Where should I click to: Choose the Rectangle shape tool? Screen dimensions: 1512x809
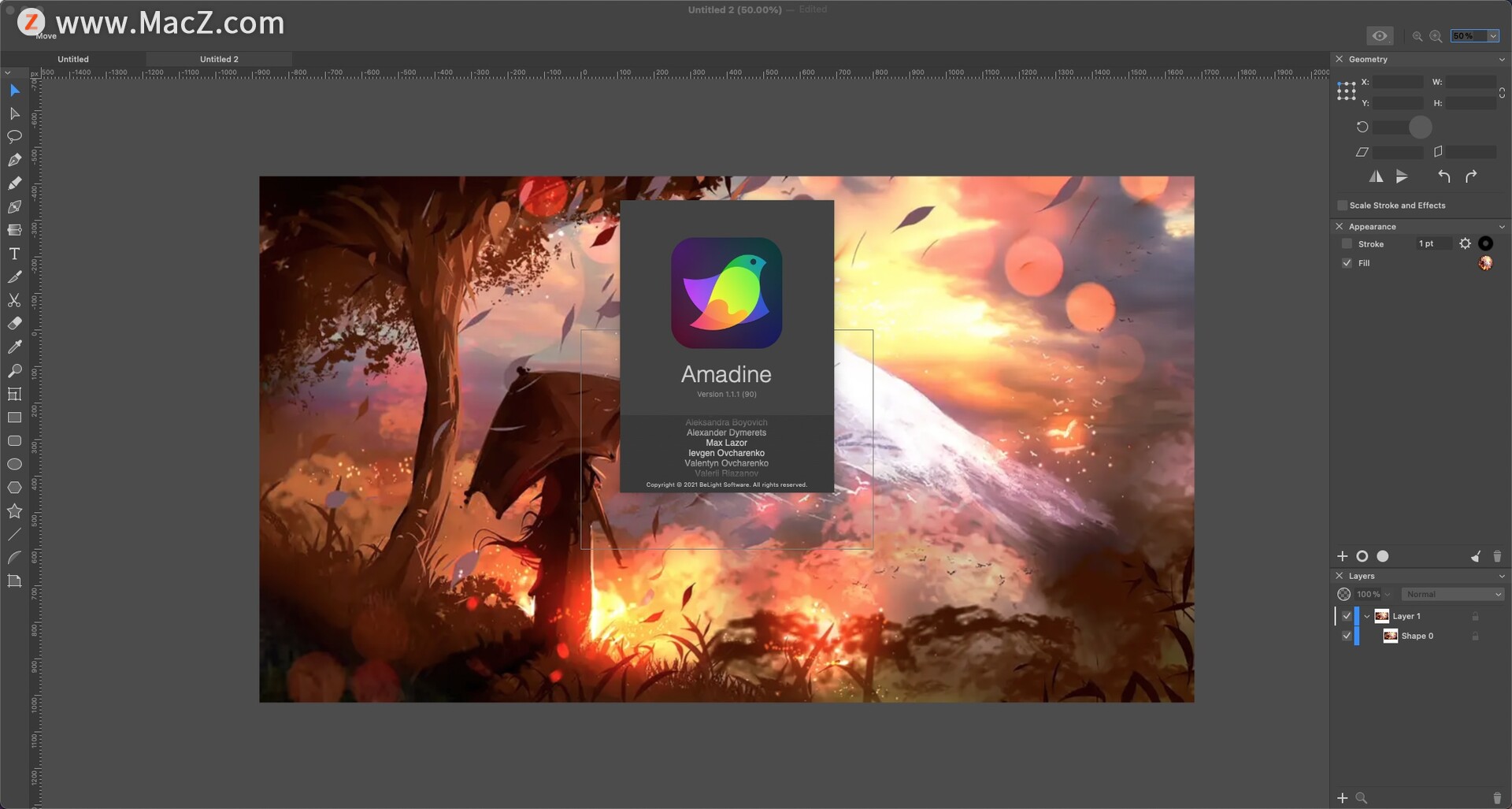point(14,417)
